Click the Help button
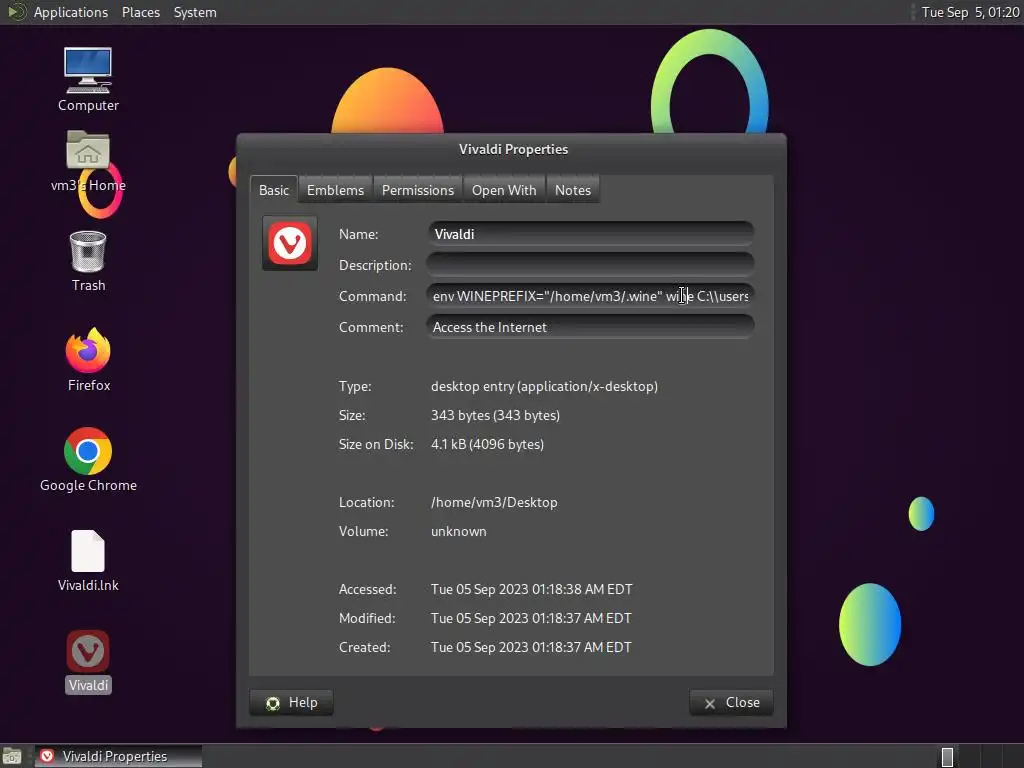 click(291, 703)
